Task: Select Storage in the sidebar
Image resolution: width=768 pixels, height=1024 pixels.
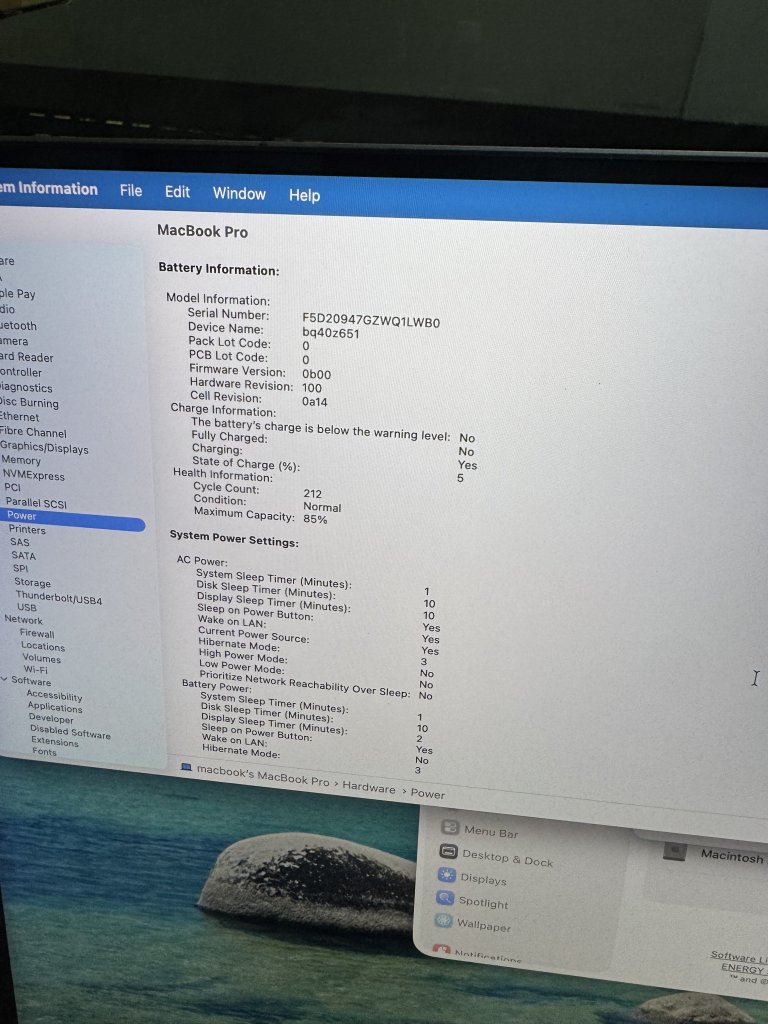Action: tap(32, 582)
